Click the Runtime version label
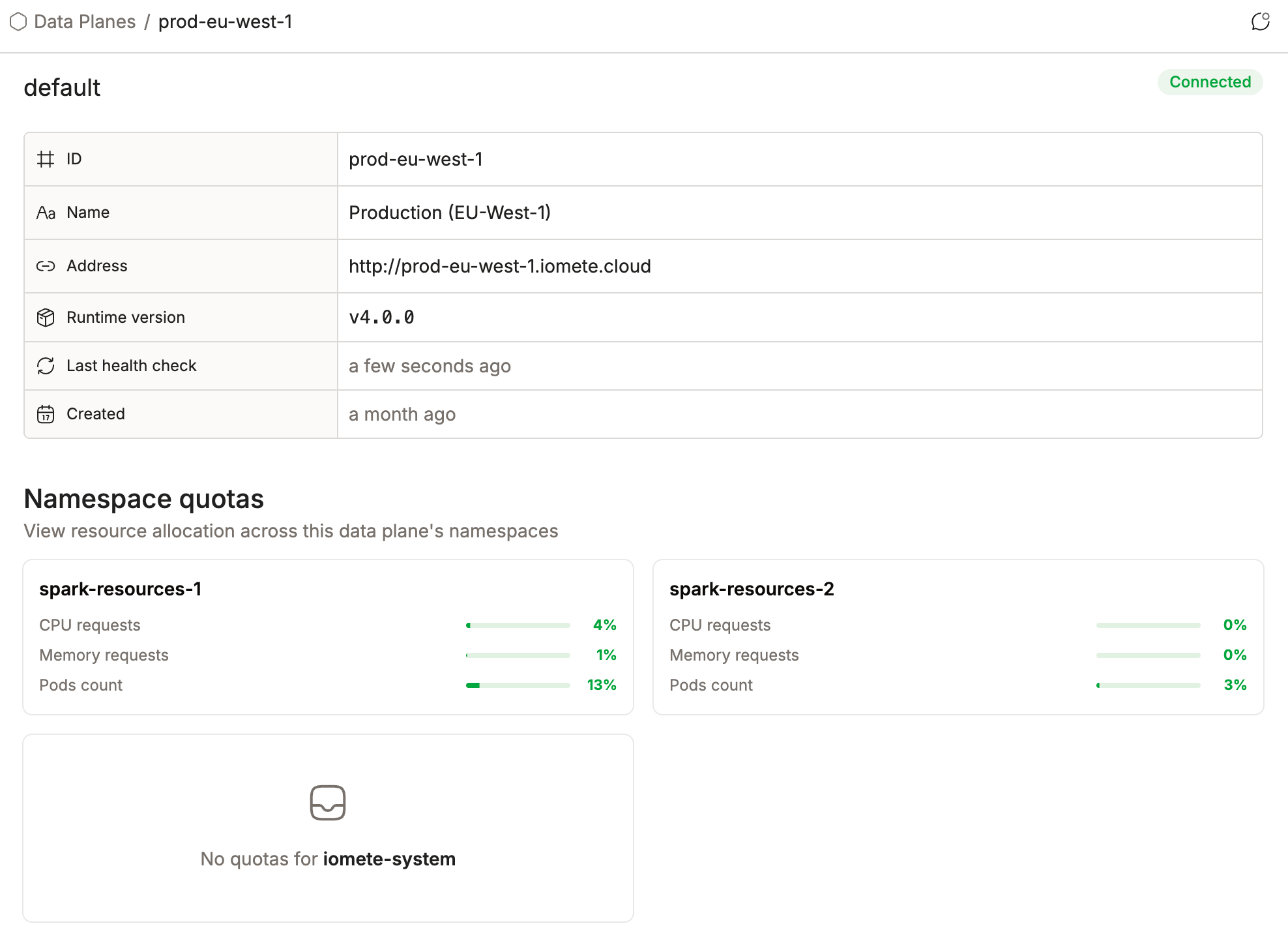The width and height of the screenshot is (1288, 943). (126, 318)
